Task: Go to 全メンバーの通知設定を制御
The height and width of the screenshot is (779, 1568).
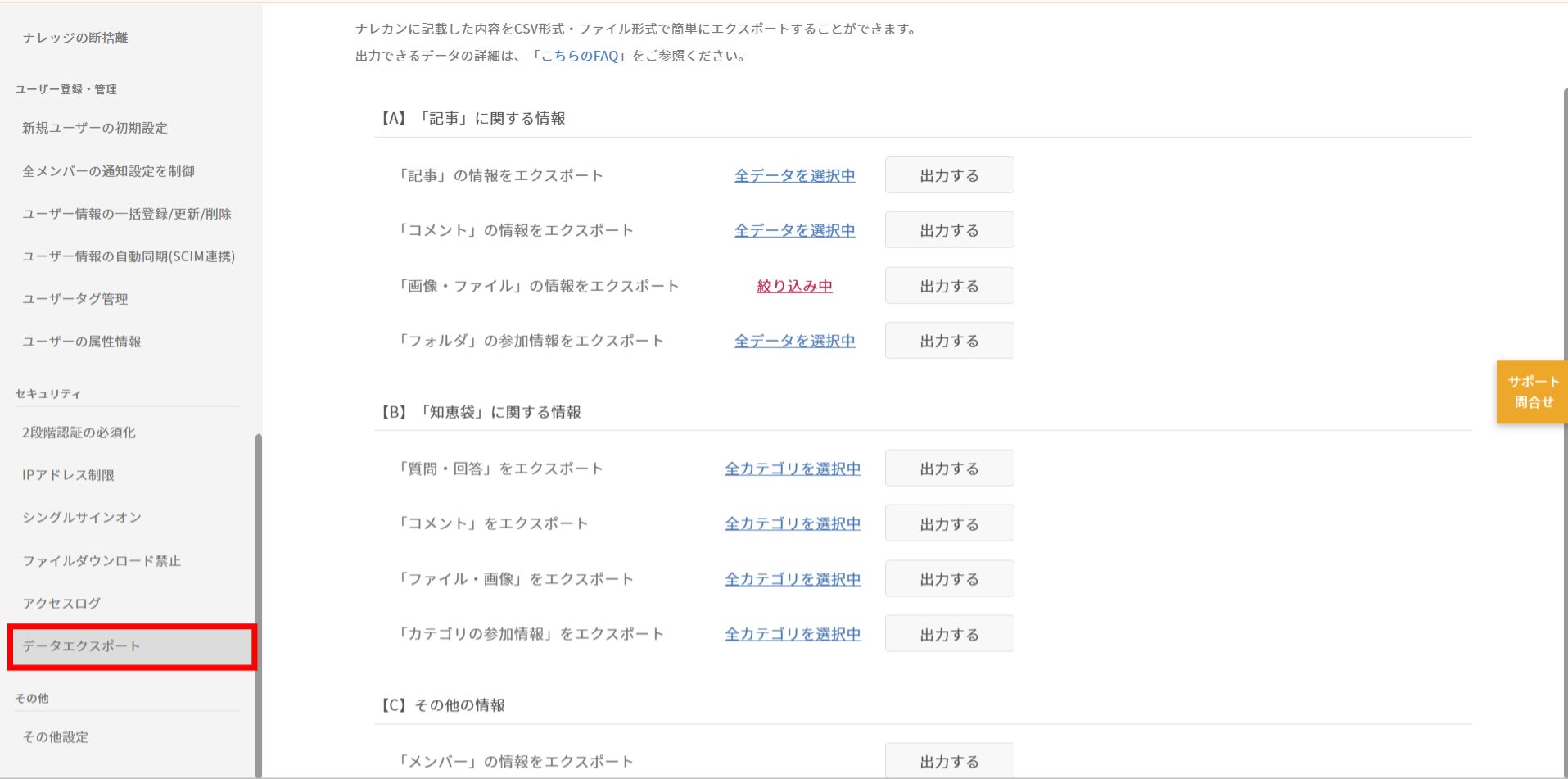Action: click(x=108, y=171)
